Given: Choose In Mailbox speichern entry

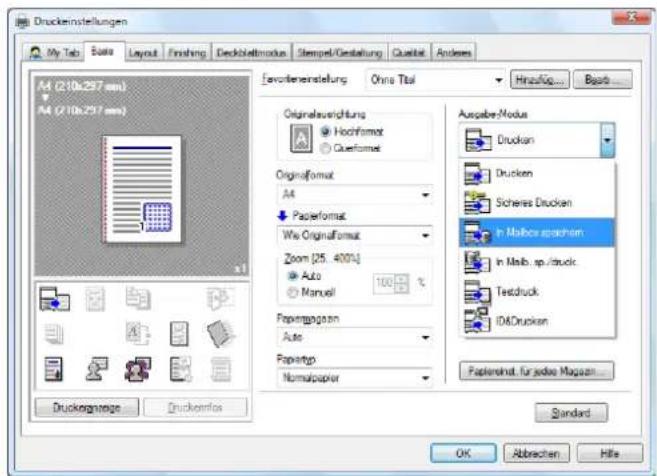Looking at the screenshot, I should coord(537,232).
